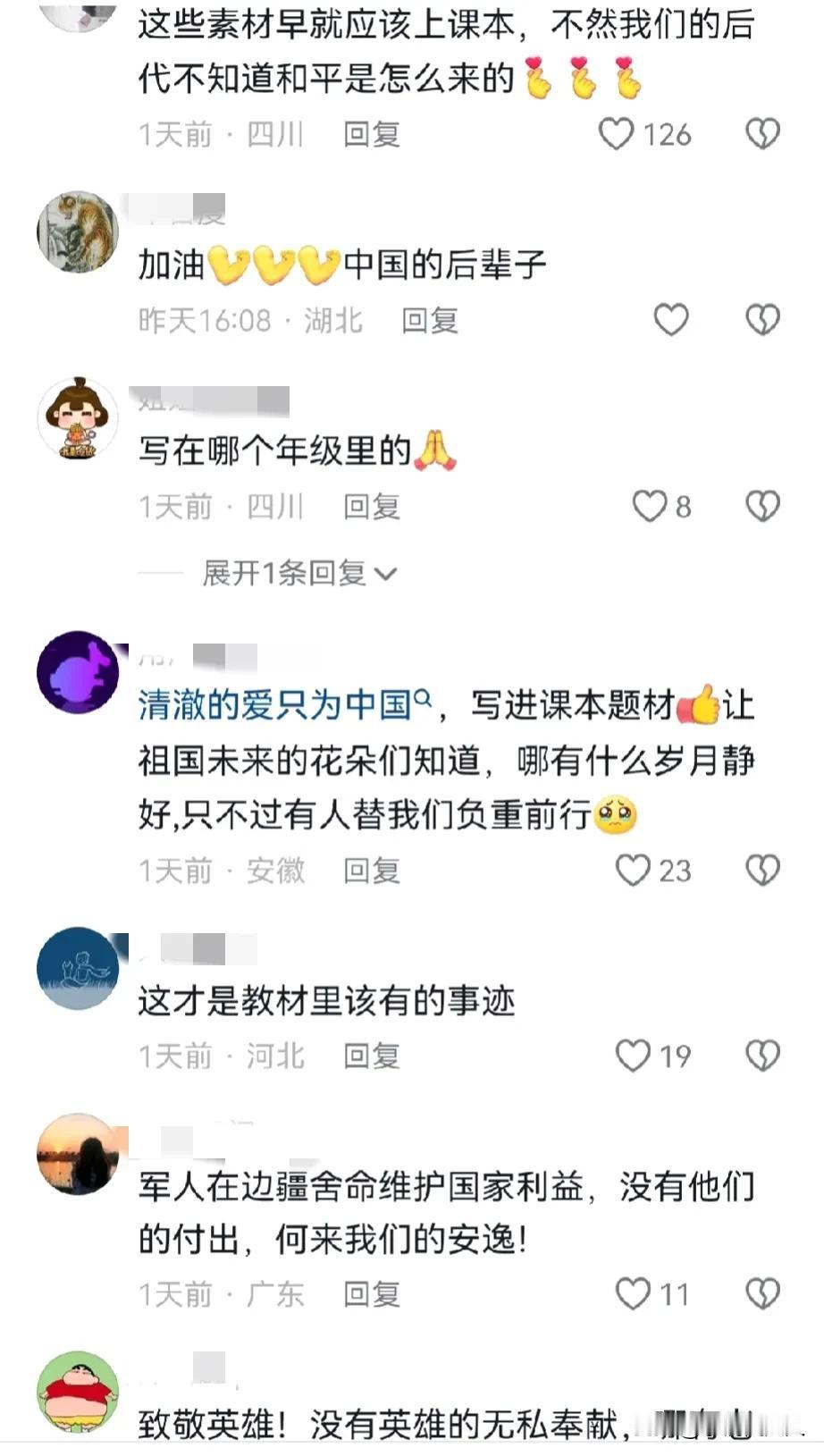Expand 展开1条回复 replies
824x1456 pixels.
[299, 573]
